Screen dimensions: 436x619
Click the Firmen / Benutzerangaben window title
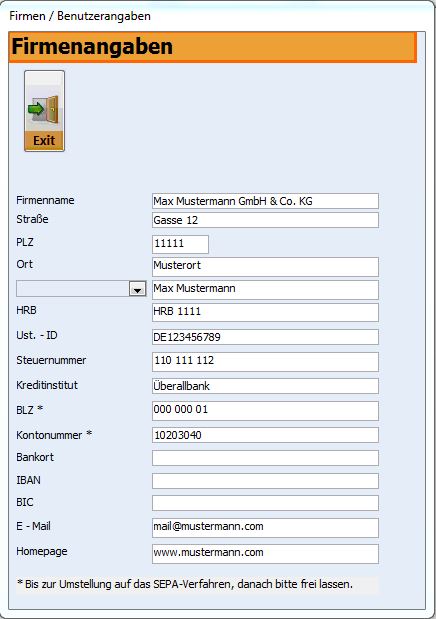coord(80,16)
